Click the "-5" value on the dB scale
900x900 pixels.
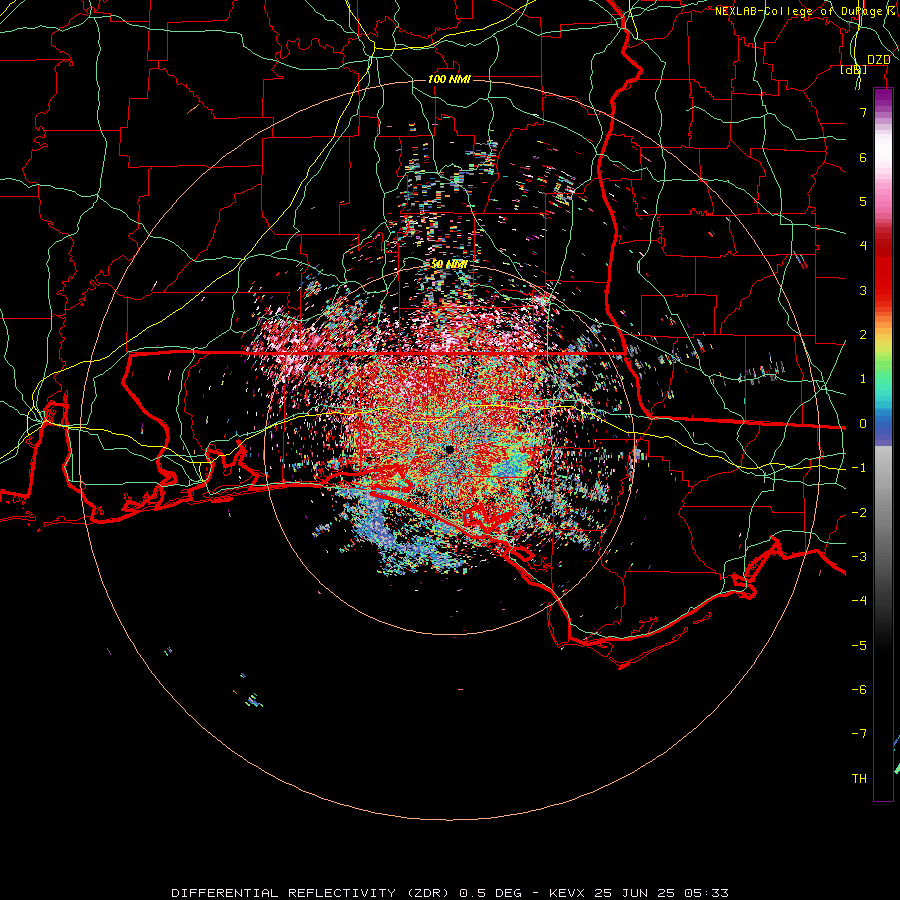pyautogui.click(x=859, y=646)
